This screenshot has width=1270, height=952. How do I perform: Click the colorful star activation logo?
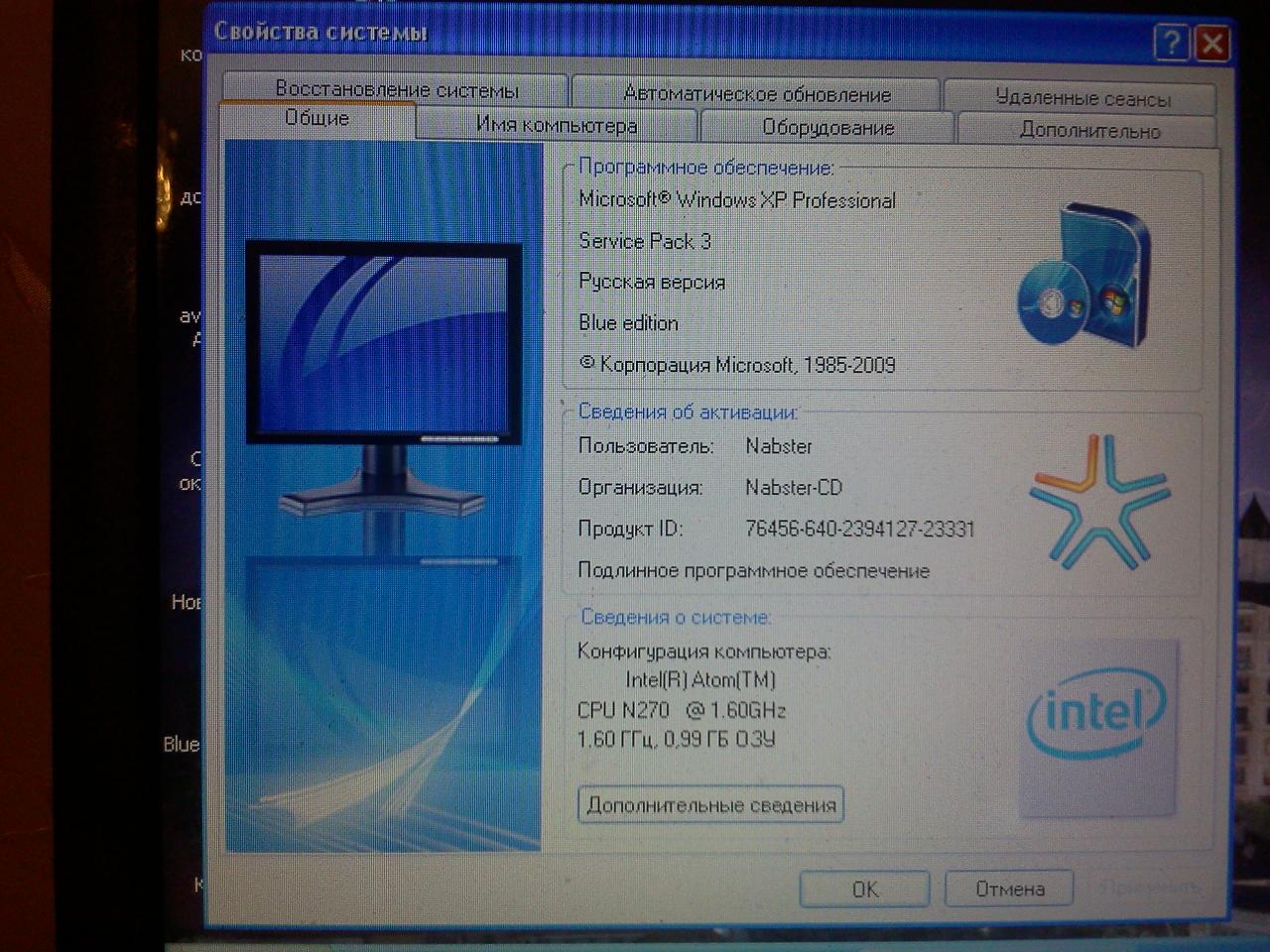click(1099, 501)
